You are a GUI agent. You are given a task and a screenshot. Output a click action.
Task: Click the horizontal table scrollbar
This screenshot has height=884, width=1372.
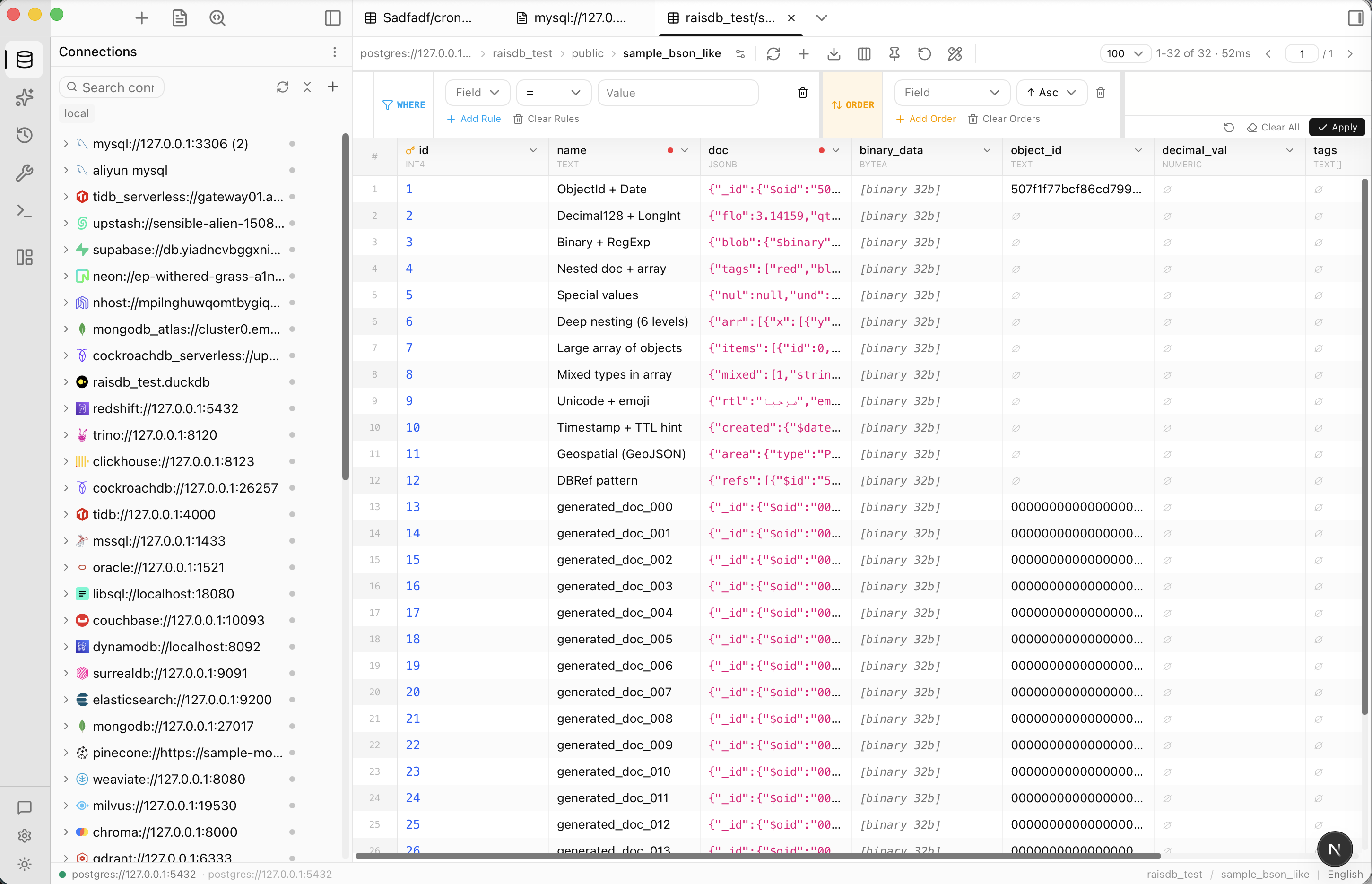[758, 856]
